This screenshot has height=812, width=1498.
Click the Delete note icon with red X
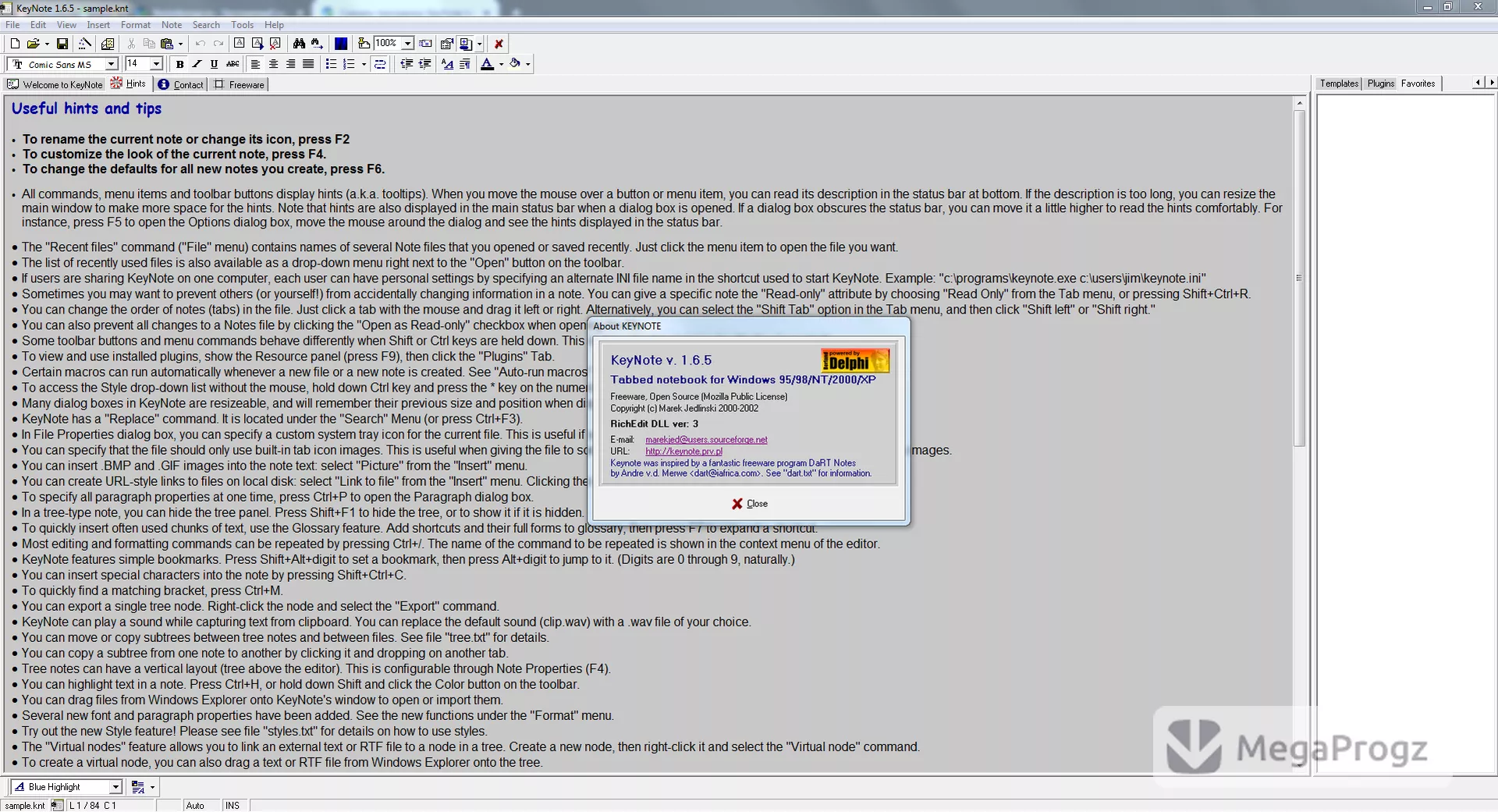(275, 44)
